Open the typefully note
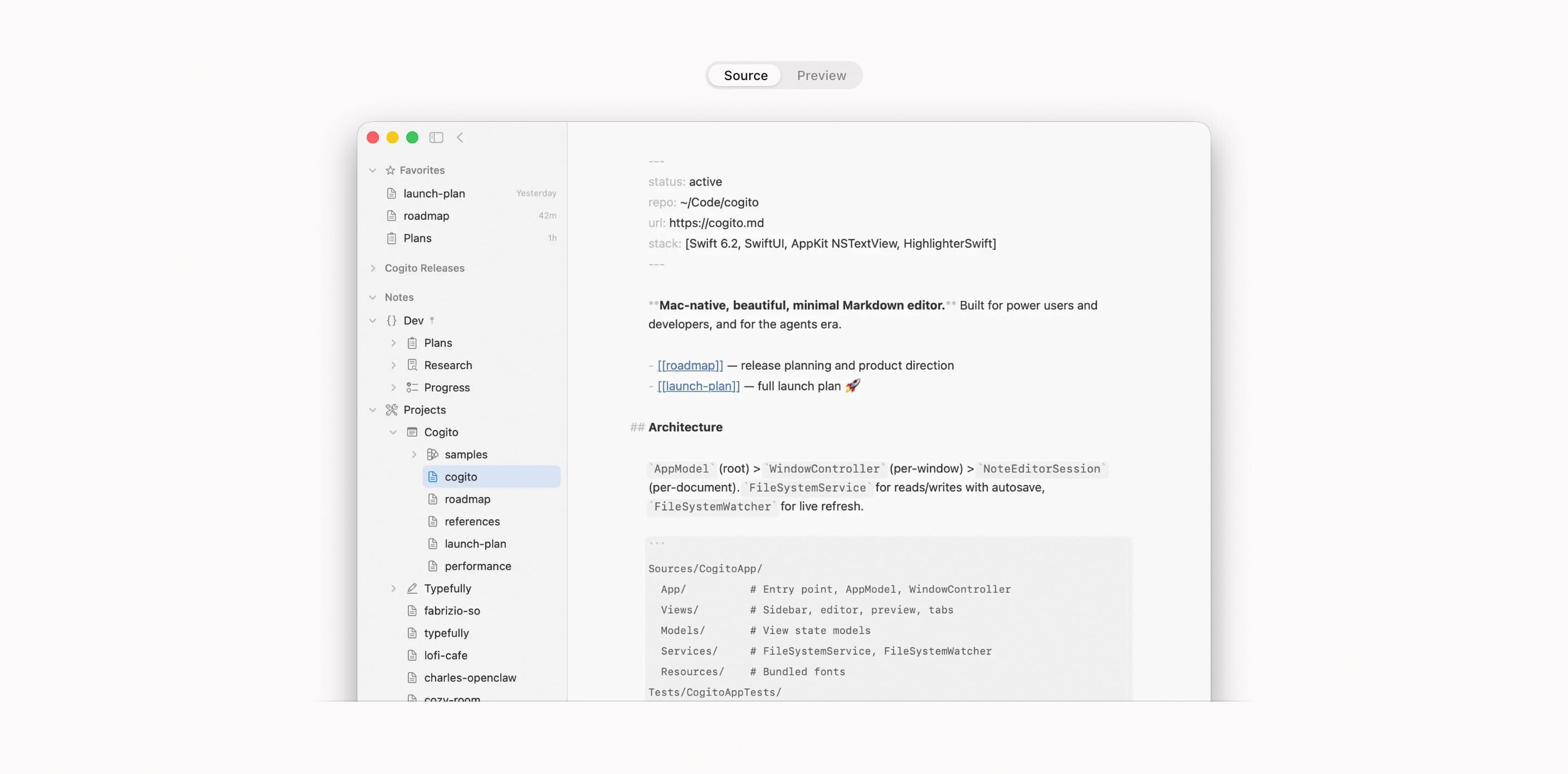1568x774 pixels. pos(481,633)
